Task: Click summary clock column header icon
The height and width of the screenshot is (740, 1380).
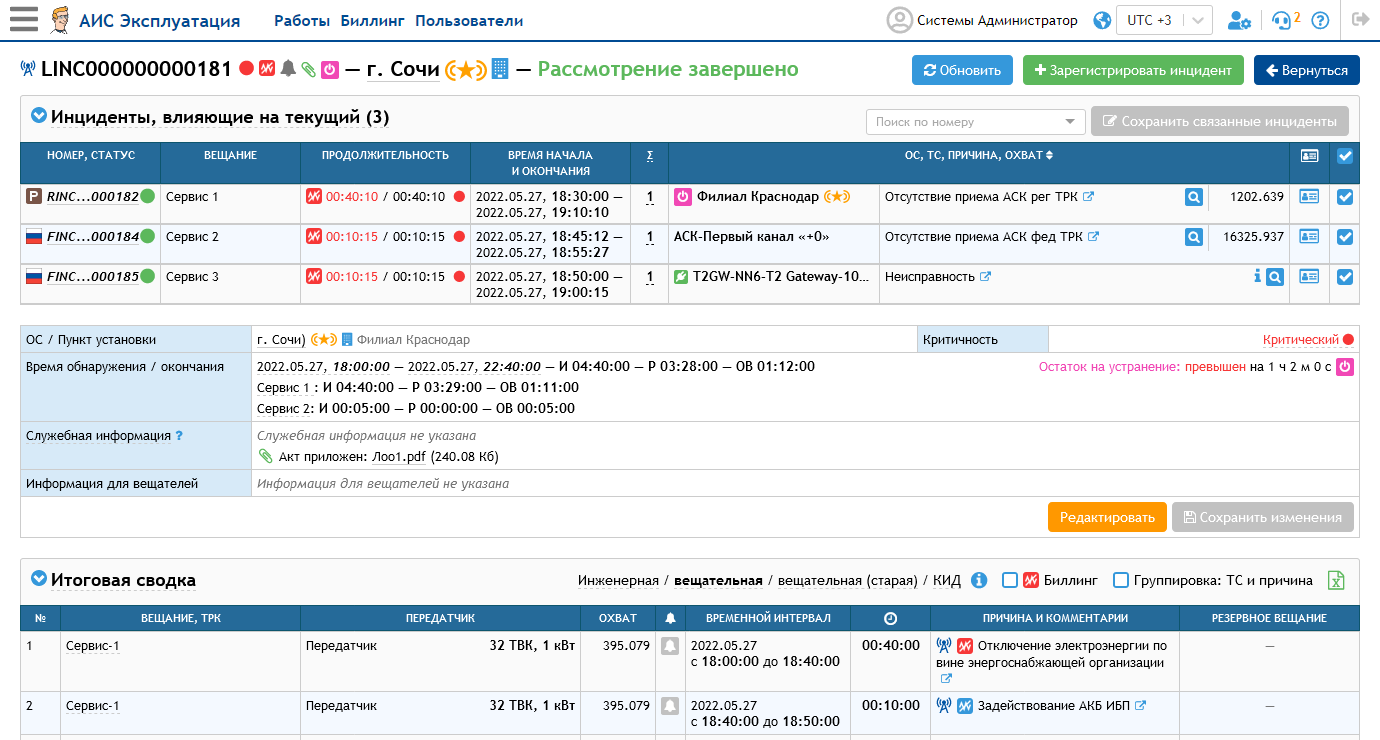Action: coord(890,618)
